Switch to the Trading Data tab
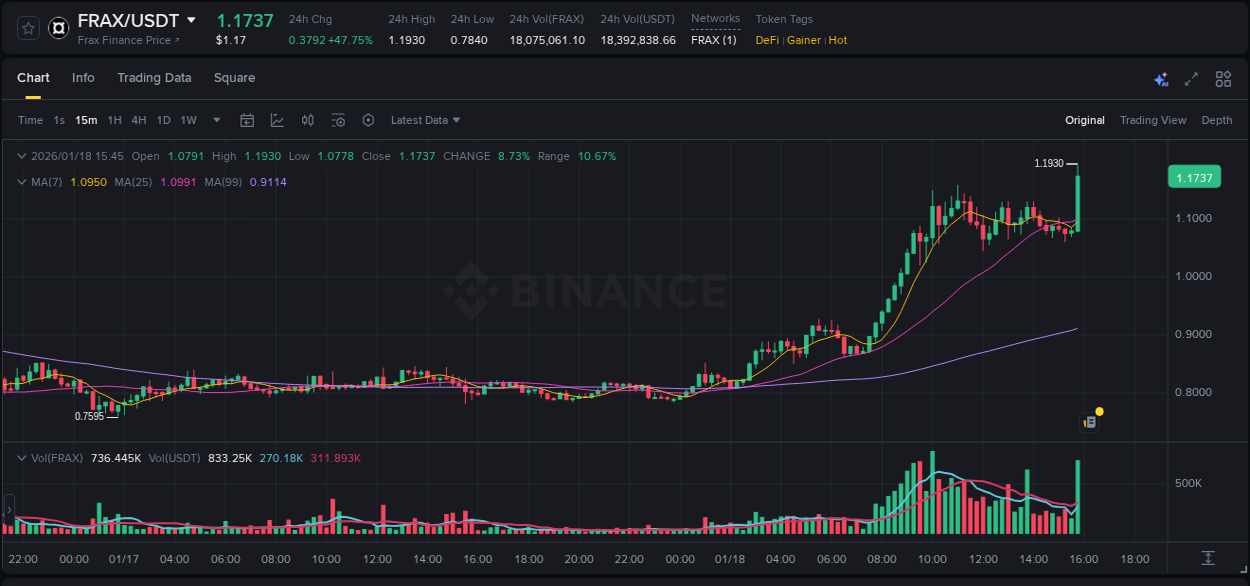Screen dimensions: 1250x586 point(154,78)
